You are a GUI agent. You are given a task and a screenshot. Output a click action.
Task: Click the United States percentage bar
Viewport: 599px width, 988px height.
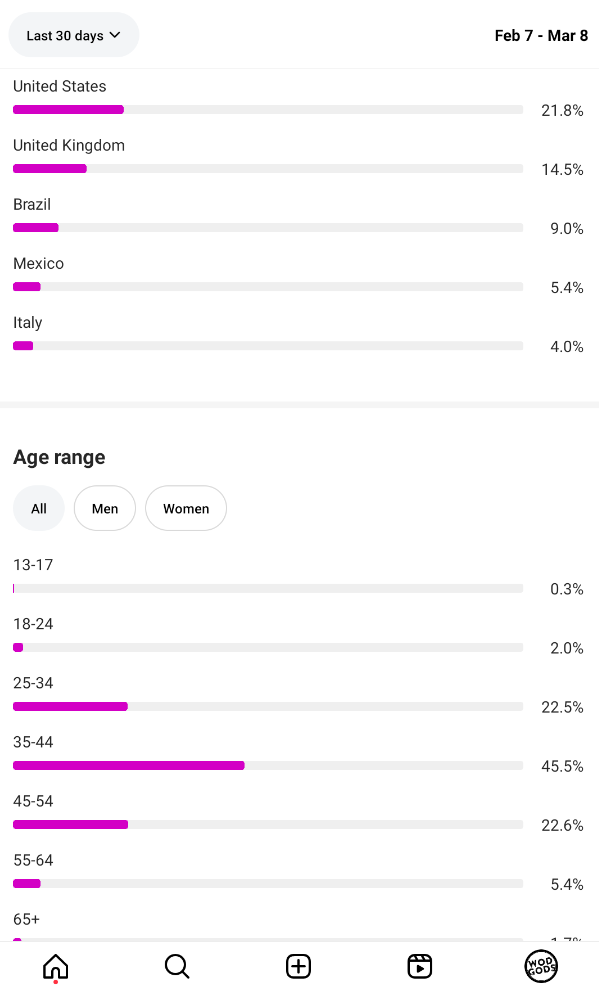coord(268,110)
